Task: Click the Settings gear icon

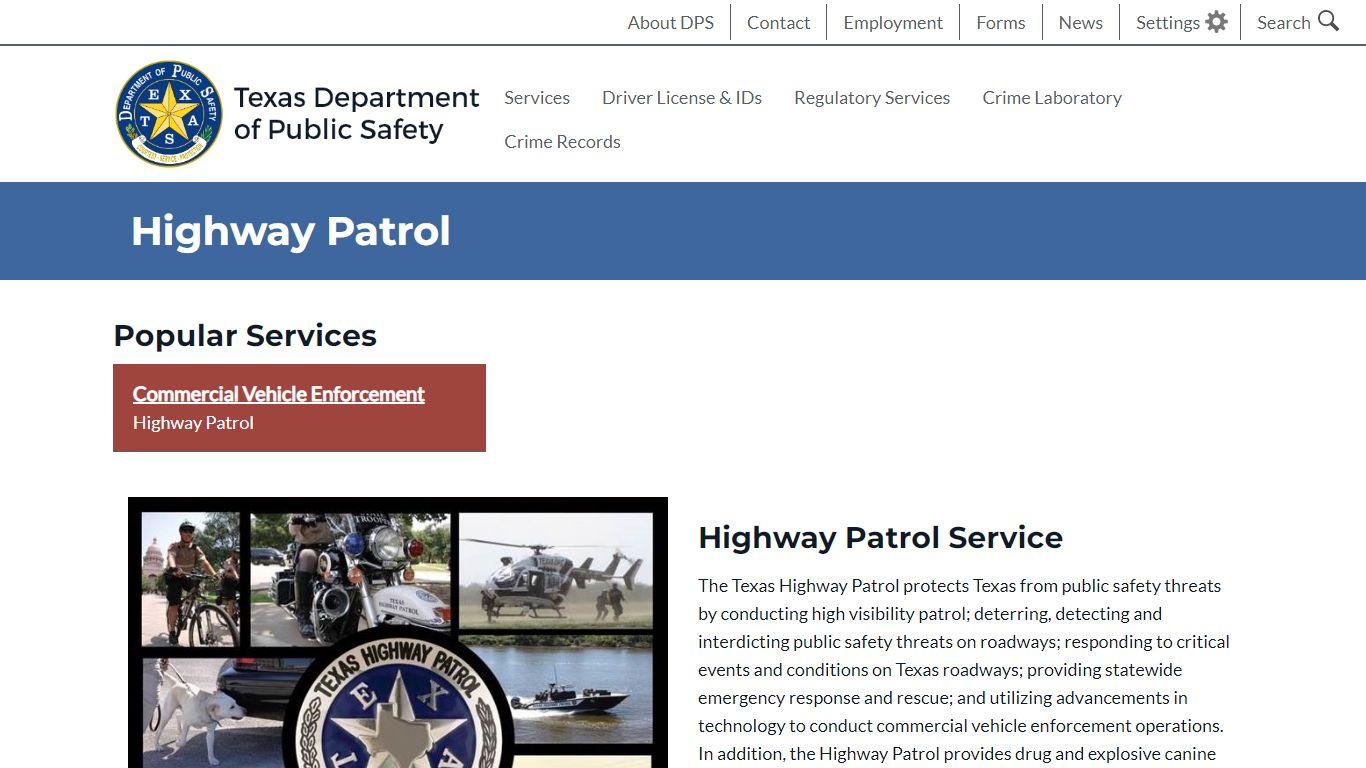Action: point(1216,22)
